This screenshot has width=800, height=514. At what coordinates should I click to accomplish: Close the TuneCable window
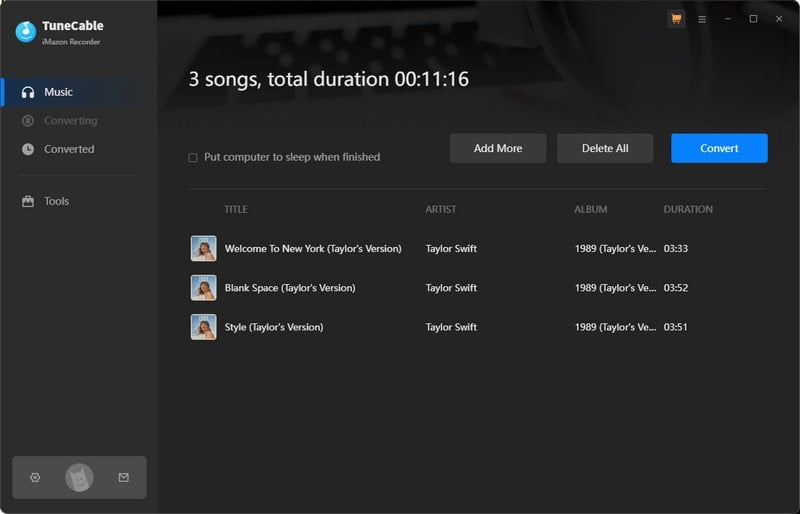(x=779, y=19)
